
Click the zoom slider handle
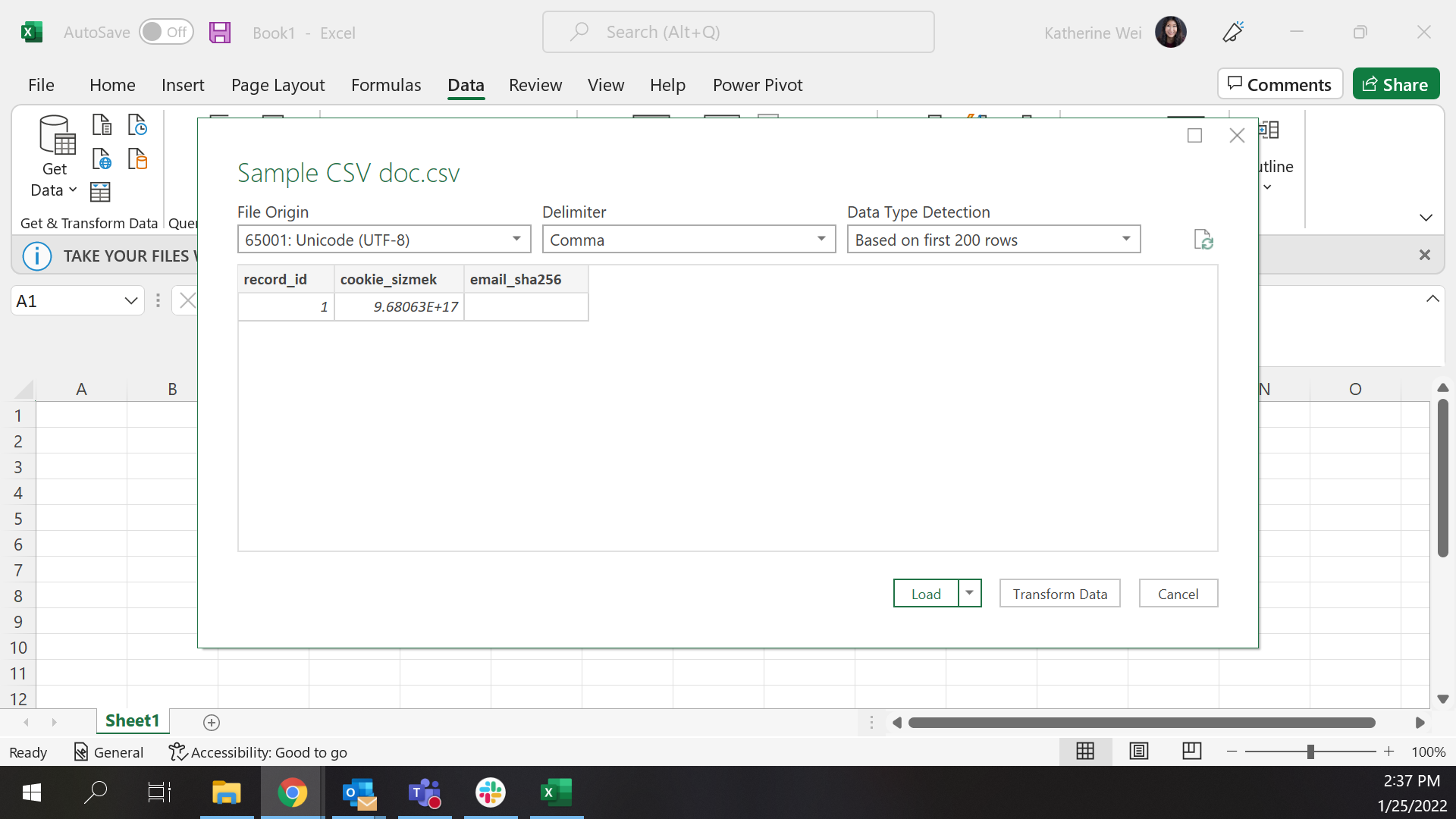pos(1310,752)
